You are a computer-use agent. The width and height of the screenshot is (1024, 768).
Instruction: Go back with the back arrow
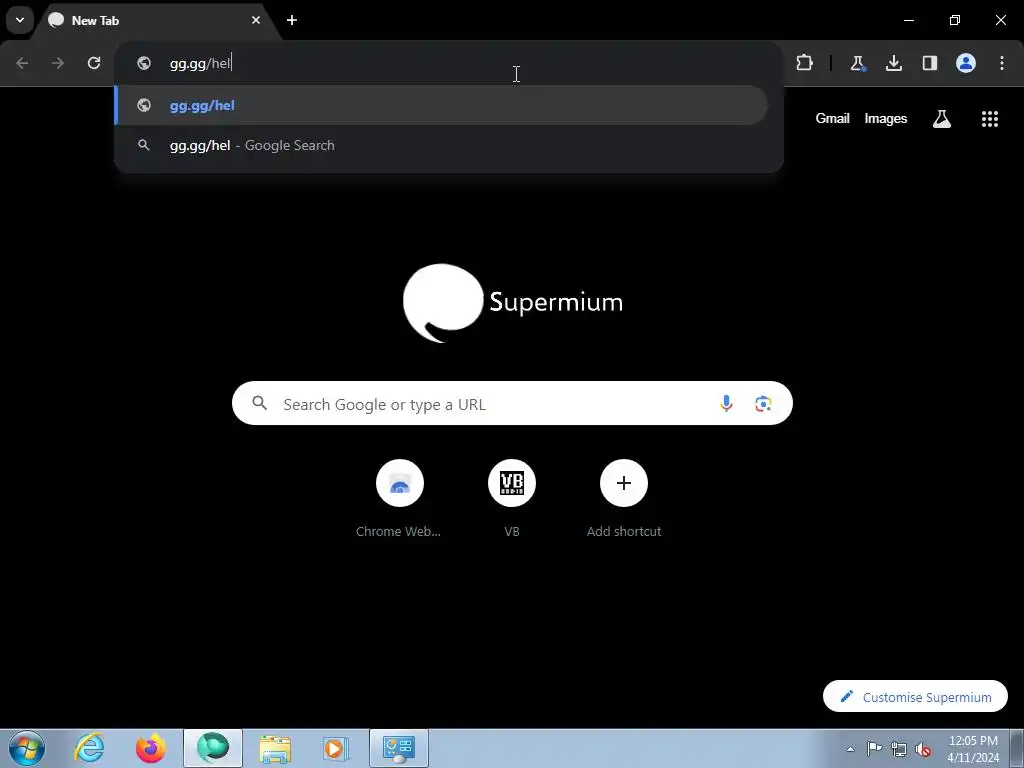click(x=22, y=63)
